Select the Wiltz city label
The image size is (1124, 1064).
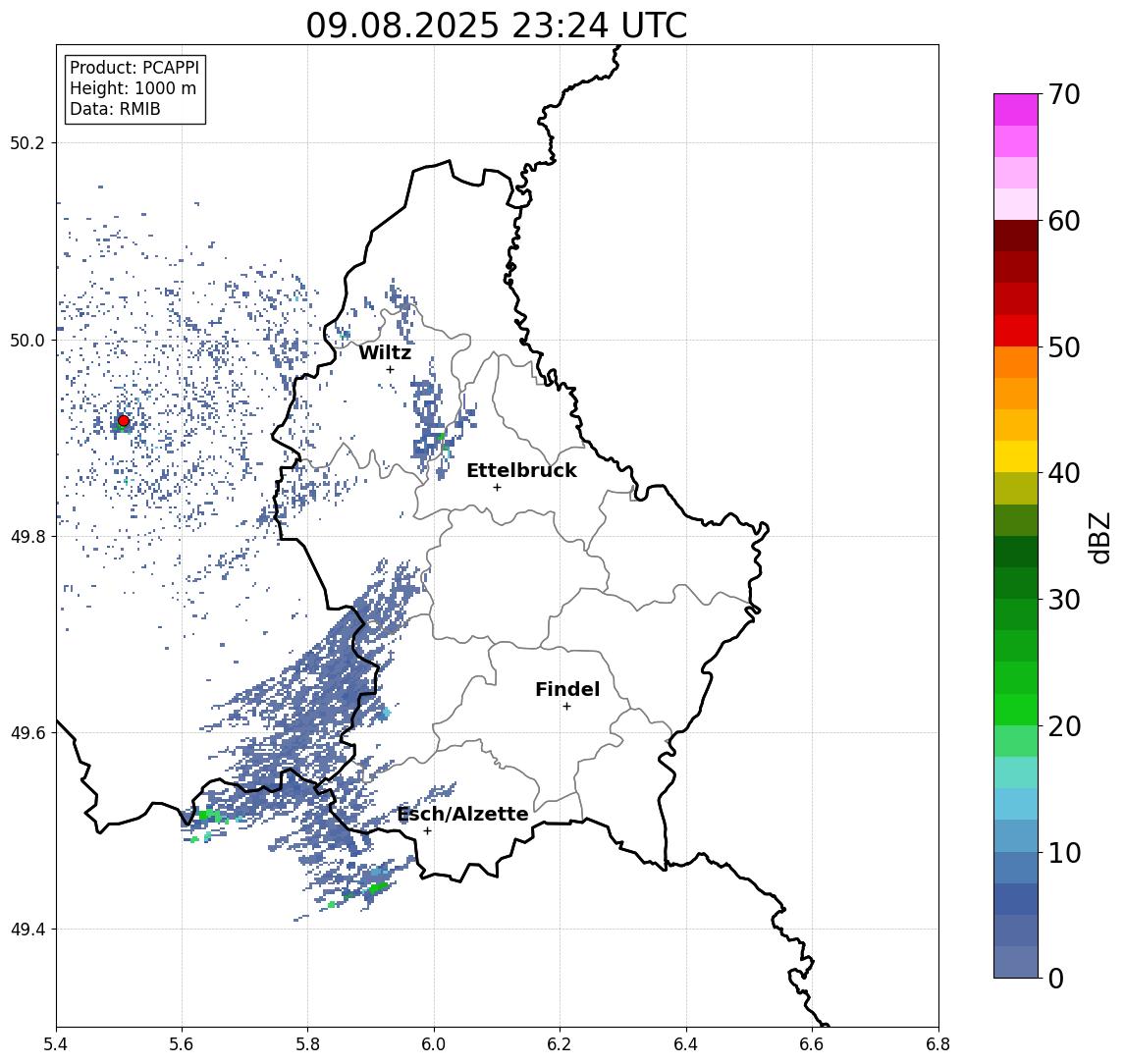point(385,352)
